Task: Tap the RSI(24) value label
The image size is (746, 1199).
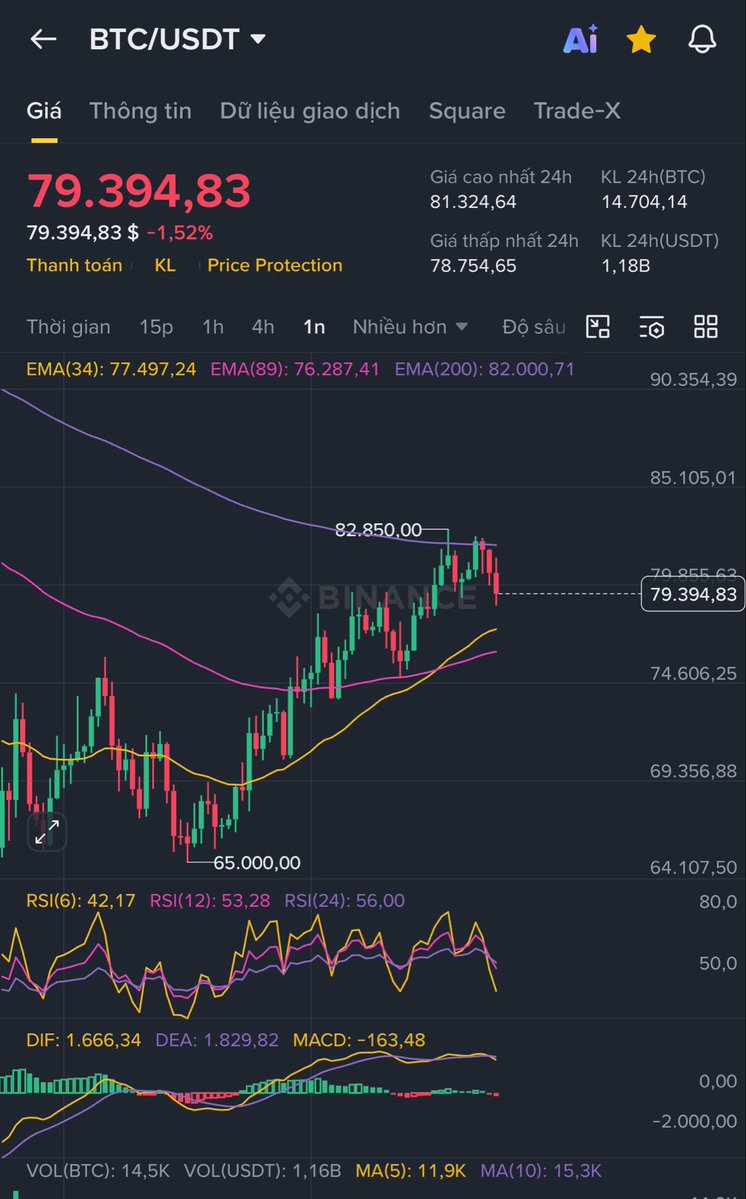Action: pyautogui.click(x=344, y=901)
